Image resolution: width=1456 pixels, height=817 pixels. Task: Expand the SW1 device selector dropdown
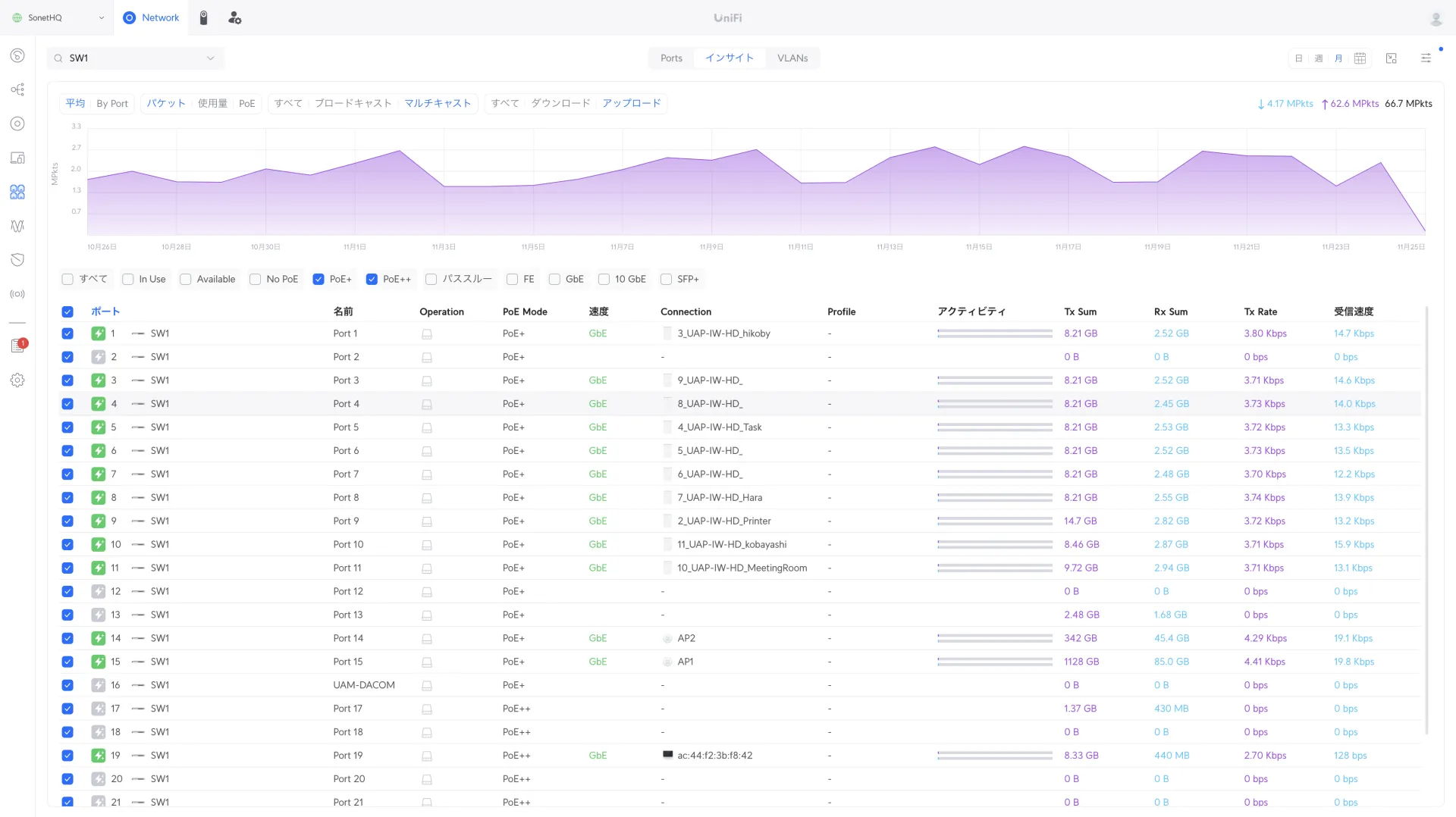coord(211,58)
